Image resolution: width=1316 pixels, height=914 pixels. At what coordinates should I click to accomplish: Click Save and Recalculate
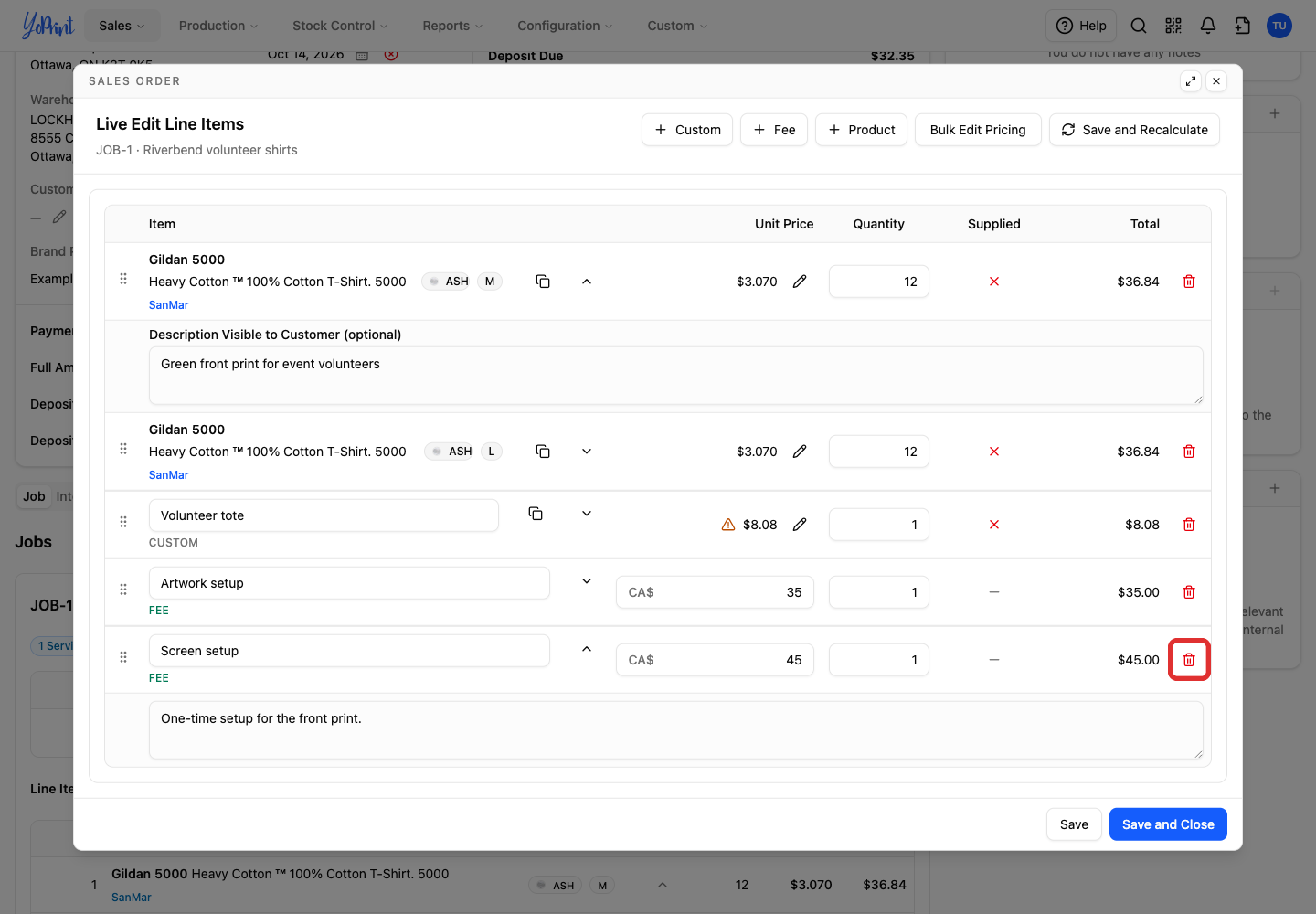click(x=1134, y=130)
